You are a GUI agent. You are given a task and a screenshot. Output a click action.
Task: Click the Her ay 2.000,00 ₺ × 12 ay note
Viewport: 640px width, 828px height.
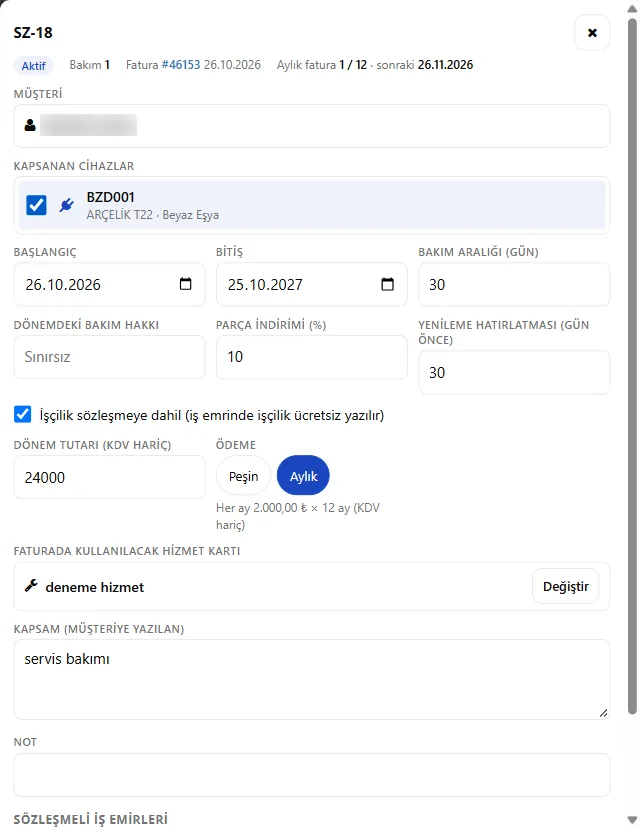[x=298, y=516]
